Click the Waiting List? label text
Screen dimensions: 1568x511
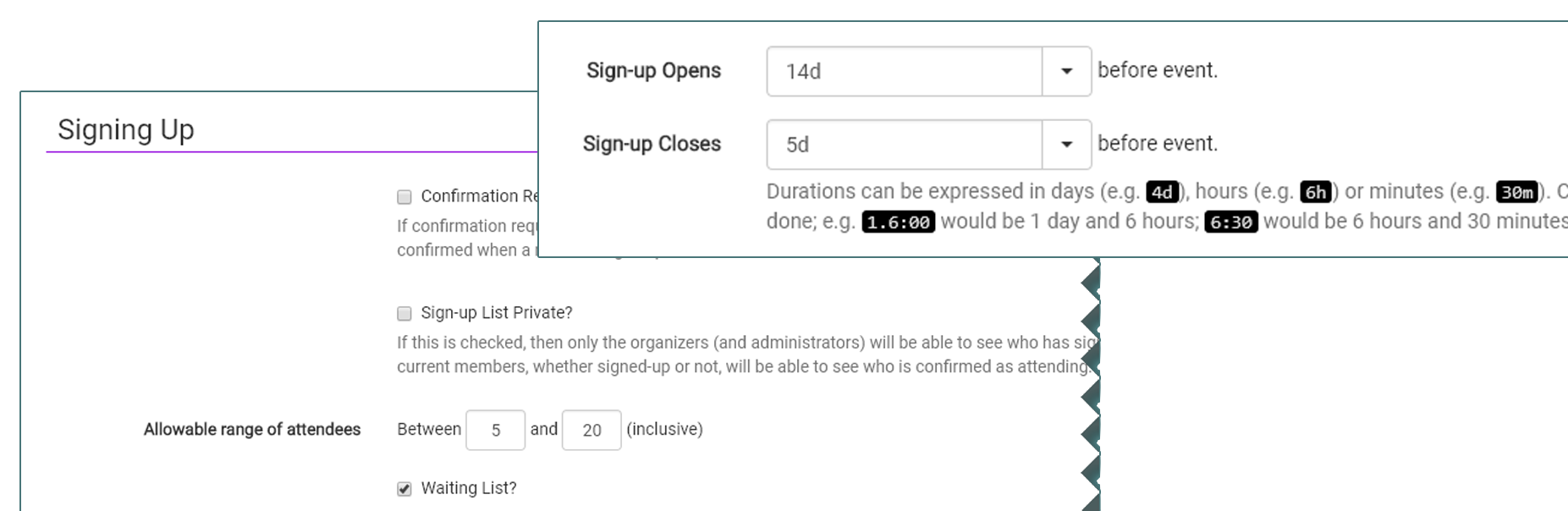coord(469,488)
